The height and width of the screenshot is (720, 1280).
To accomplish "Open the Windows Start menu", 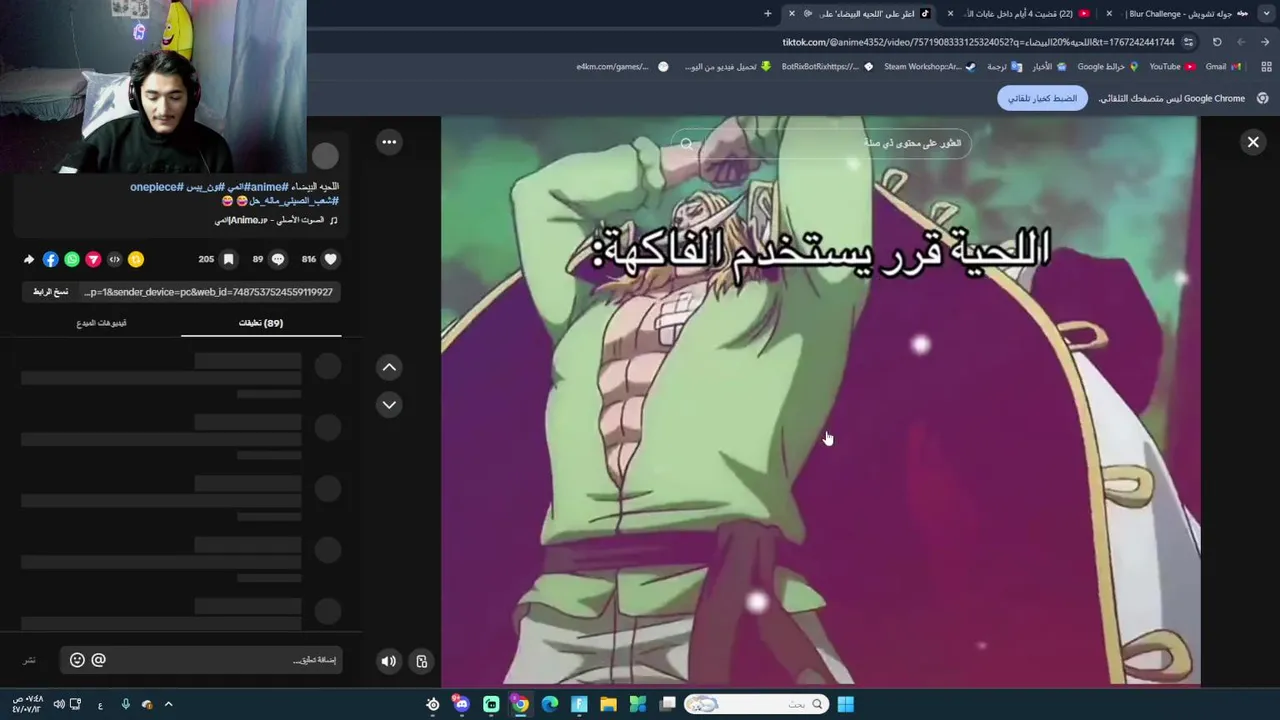I will click(845, 704).
